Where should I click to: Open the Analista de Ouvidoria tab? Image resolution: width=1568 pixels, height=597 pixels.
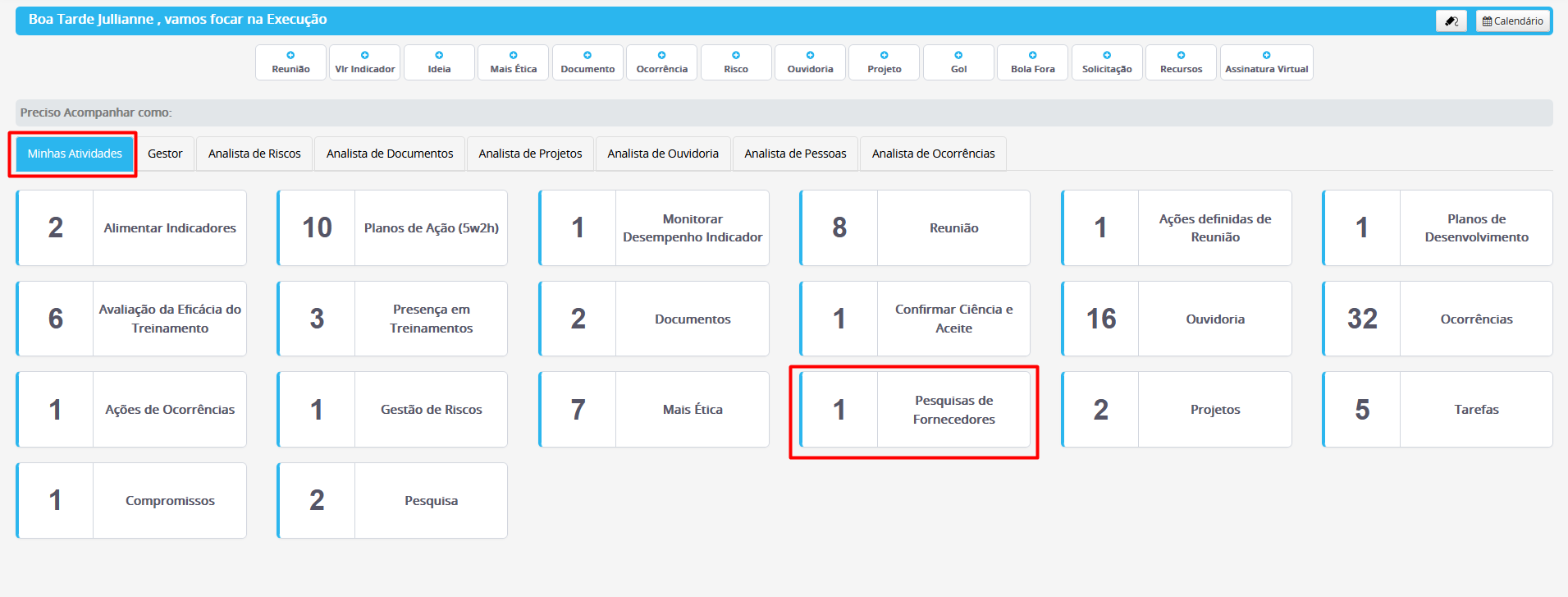[x=663, y=154]
